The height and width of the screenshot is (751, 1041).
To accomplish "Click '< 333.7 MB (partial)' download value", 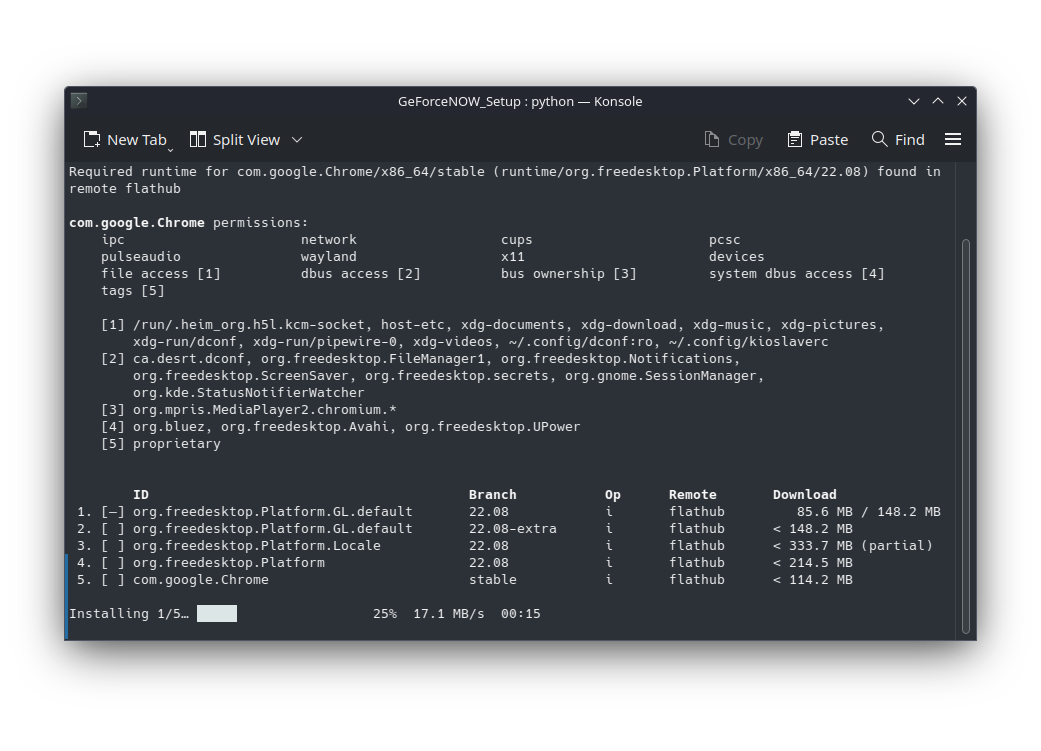I will [x=853, y=546].
